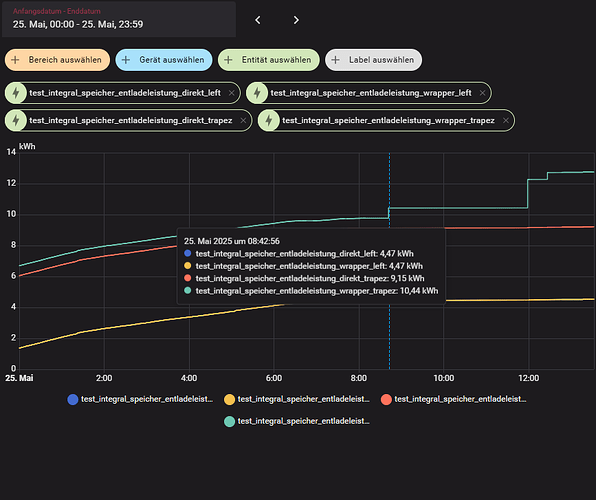Image resolution: width=596 pixels, height=500 pixels.
Task: Toggle red legend series visibility
Action: pyautogui.click(x=453, y=399)
